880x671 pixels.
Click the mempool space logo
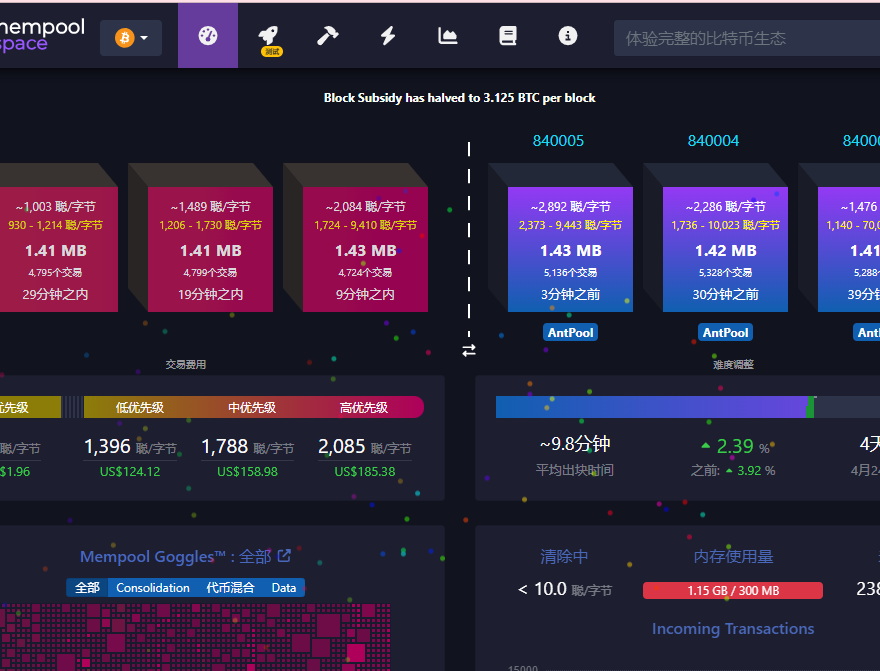click(42, 35)
